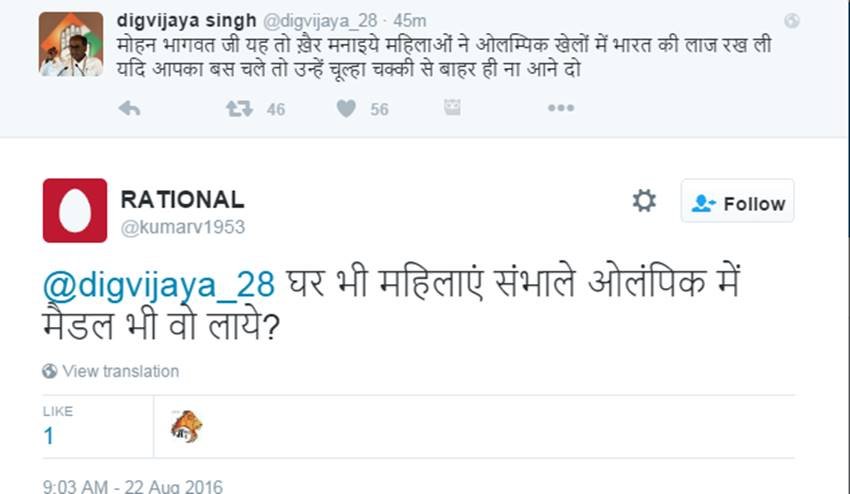Open the liker's small tiger avatar
The height and width of the screenshot is (494, 850).
(x=186, y=427)
